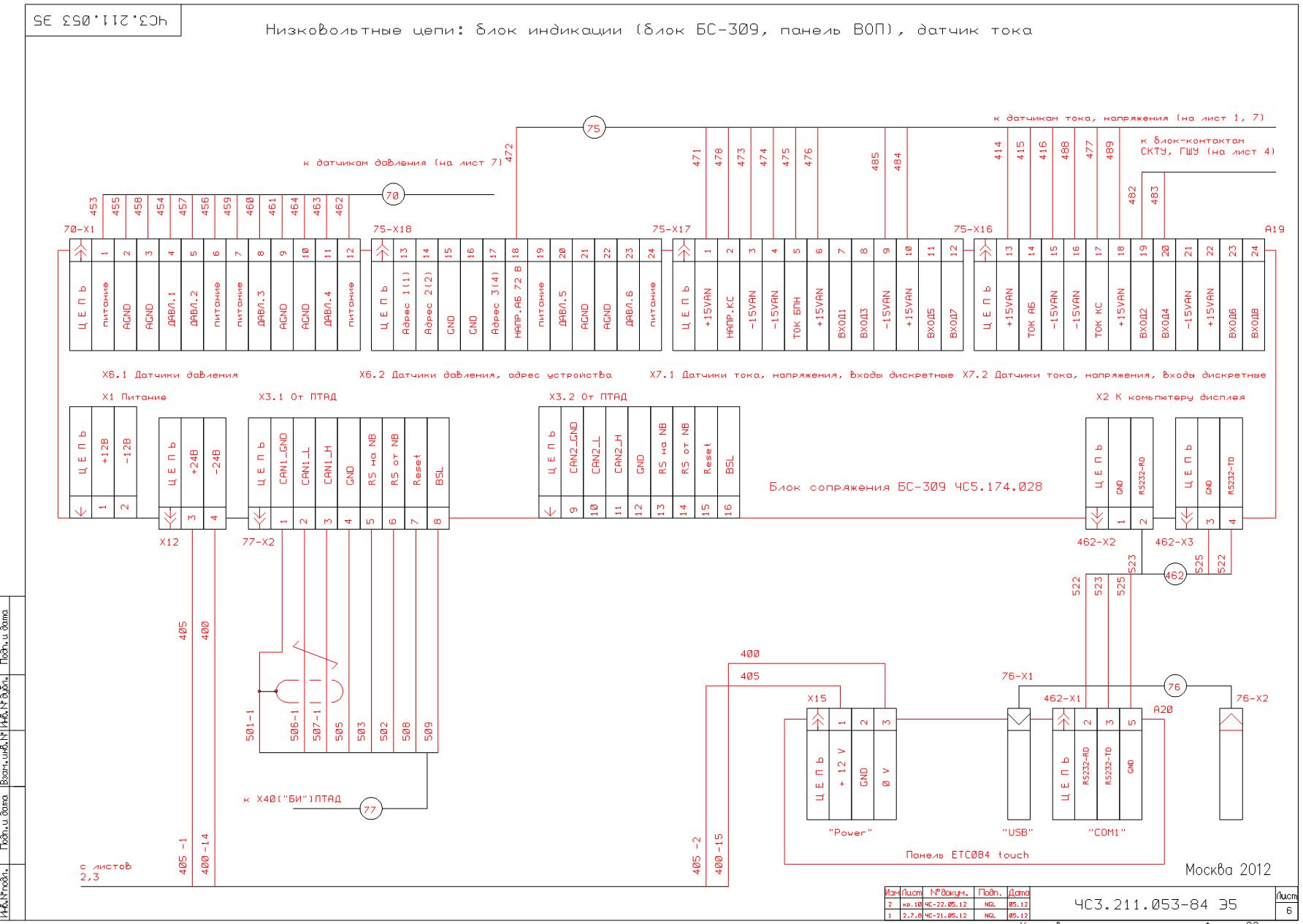Click connector label 76-X2
This screenshot has width=1303, height=924.
(1253, 698)
